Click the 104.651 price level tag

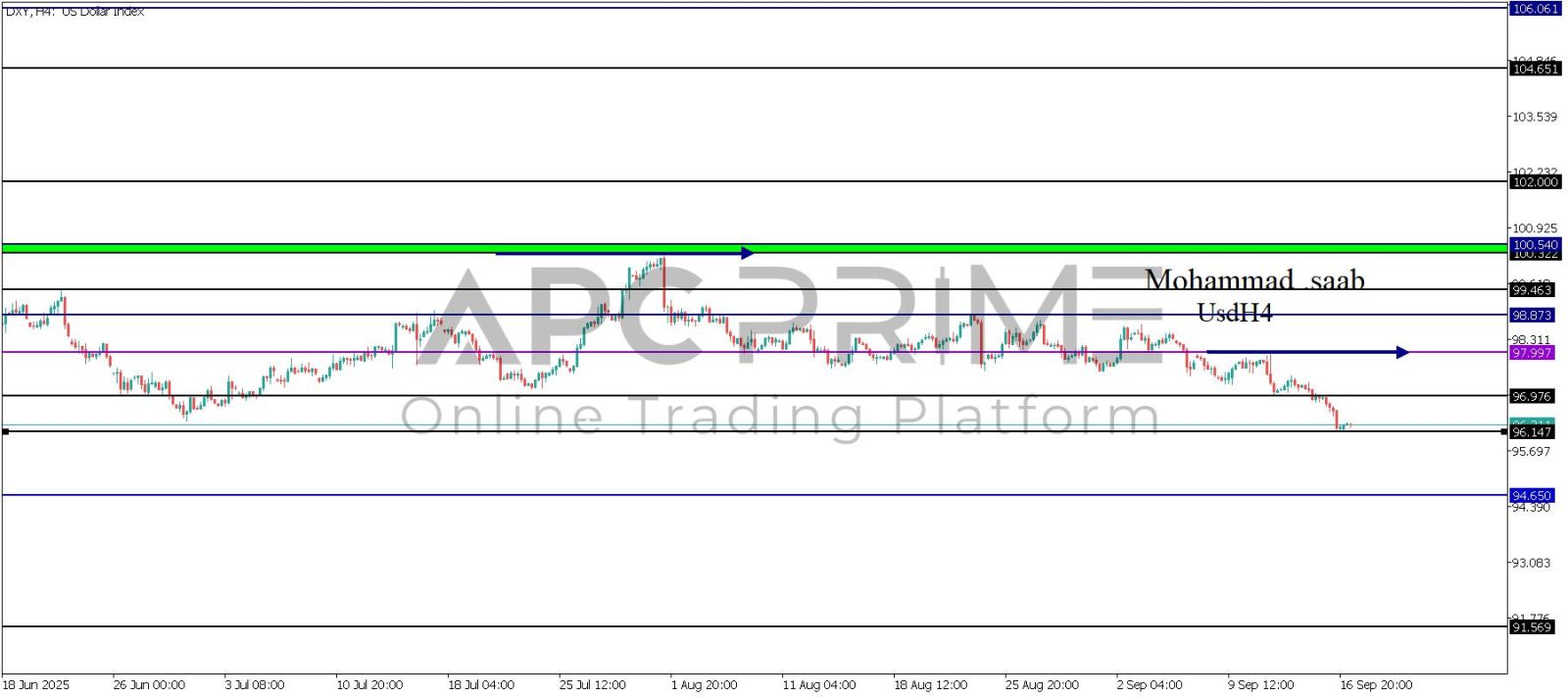[x=1534, y=69]
